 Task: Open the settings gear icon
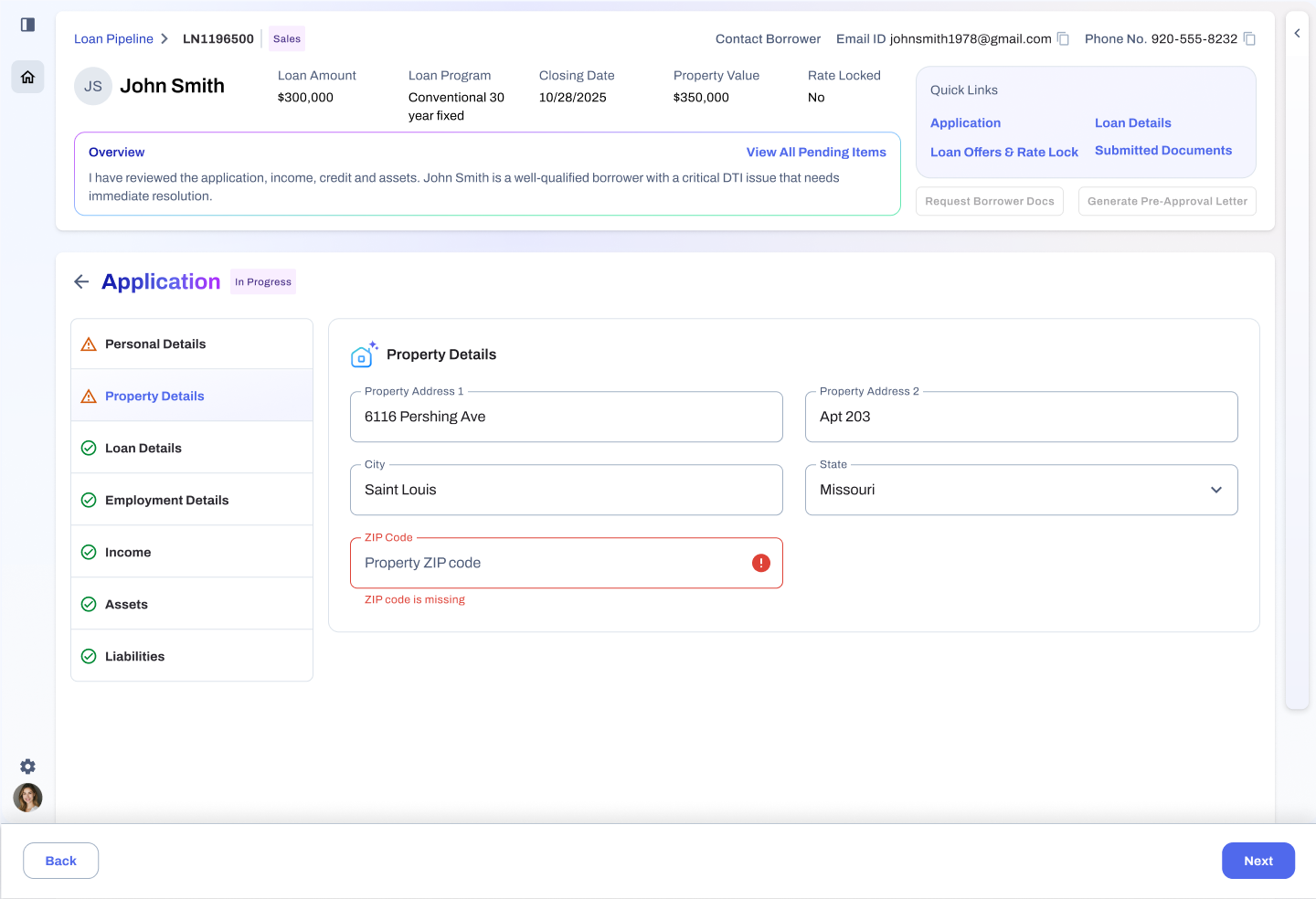pos(27,767)
